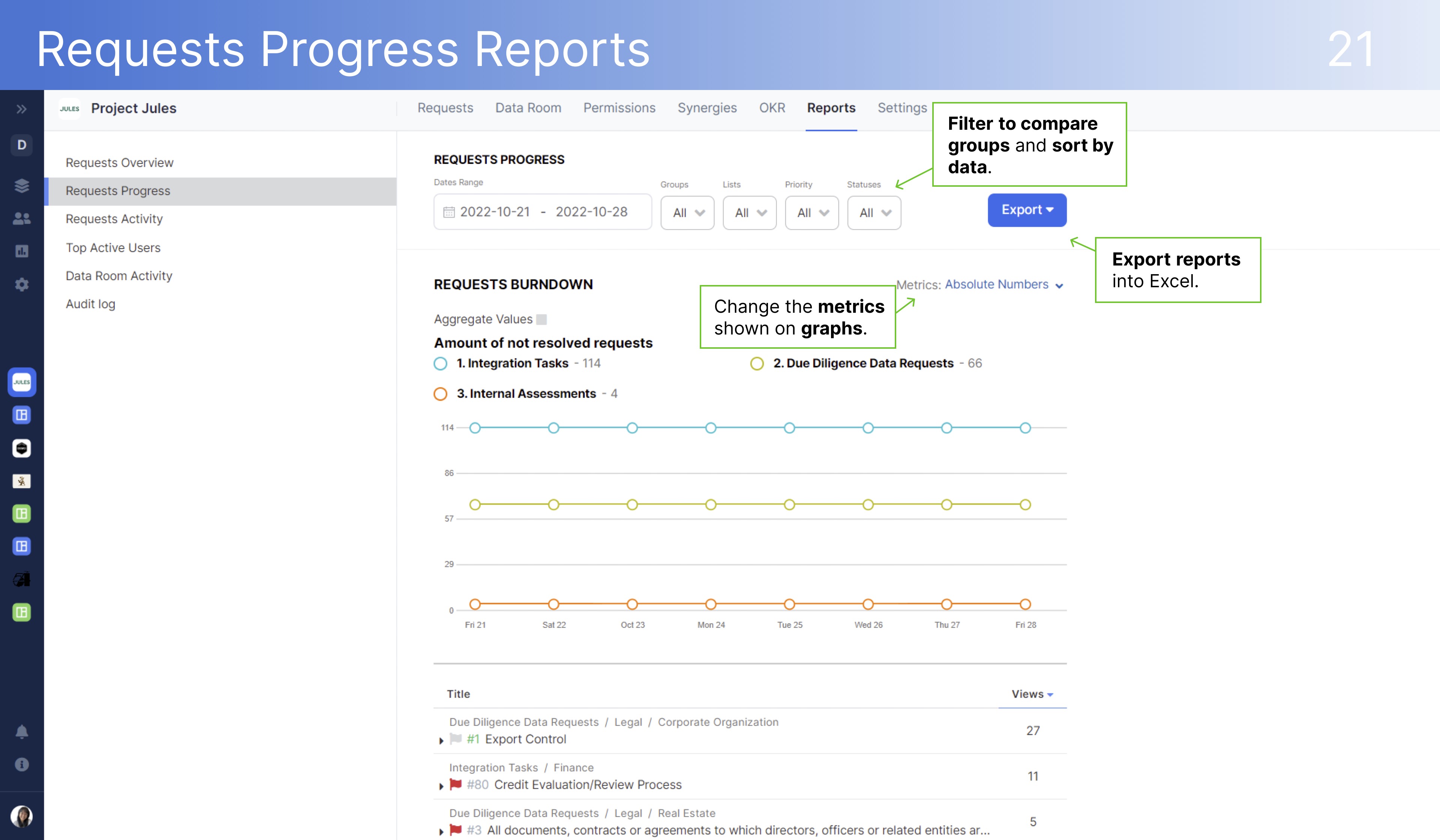1440x840 pixels.
Task: Click the bar chart analytics icon in sidebar
Action: (21, 251)
